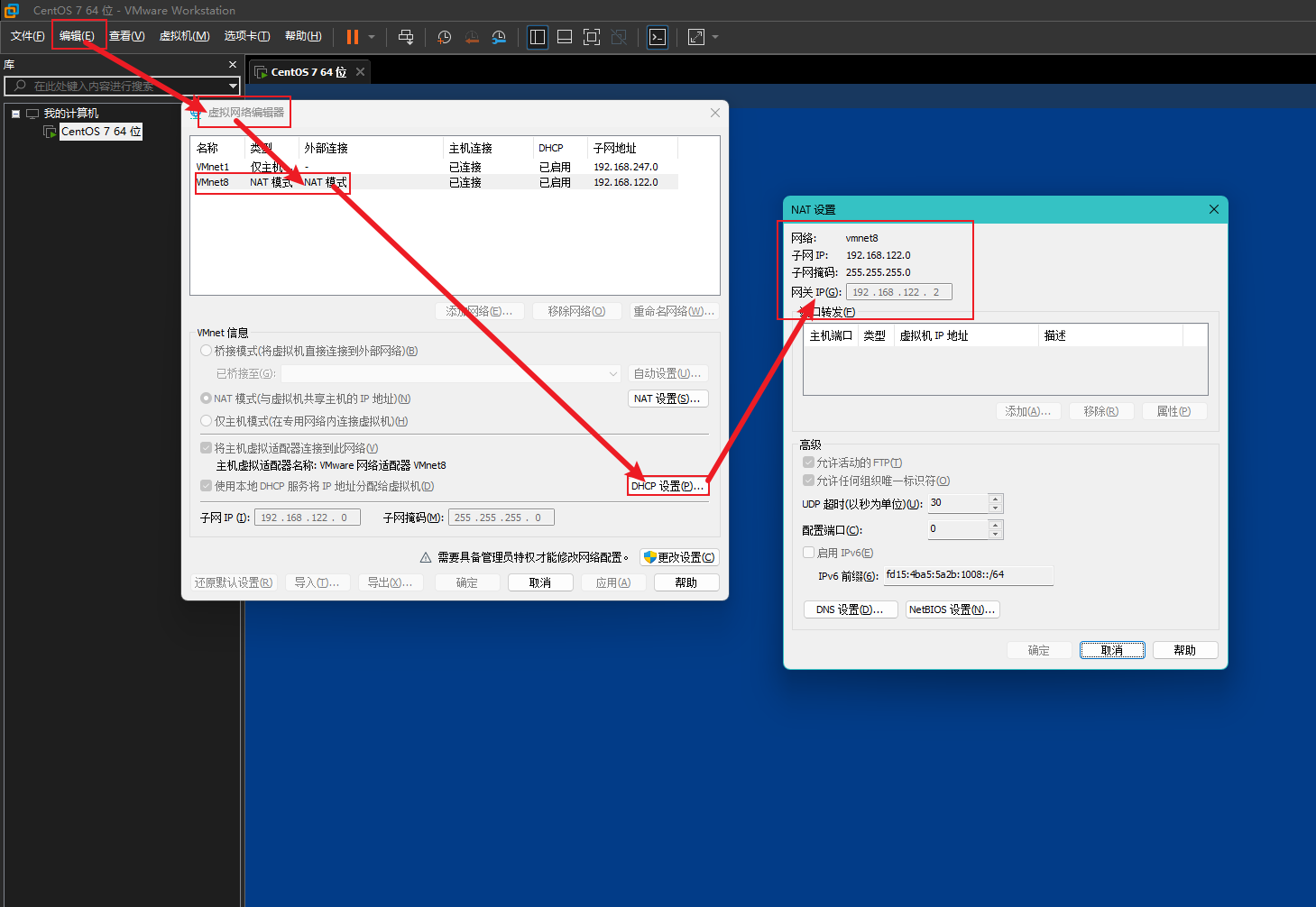Close the CentOS 7 64 位 tab
Image resolution: width=1316 pixels, height=907 pixels.
point(360,71)
